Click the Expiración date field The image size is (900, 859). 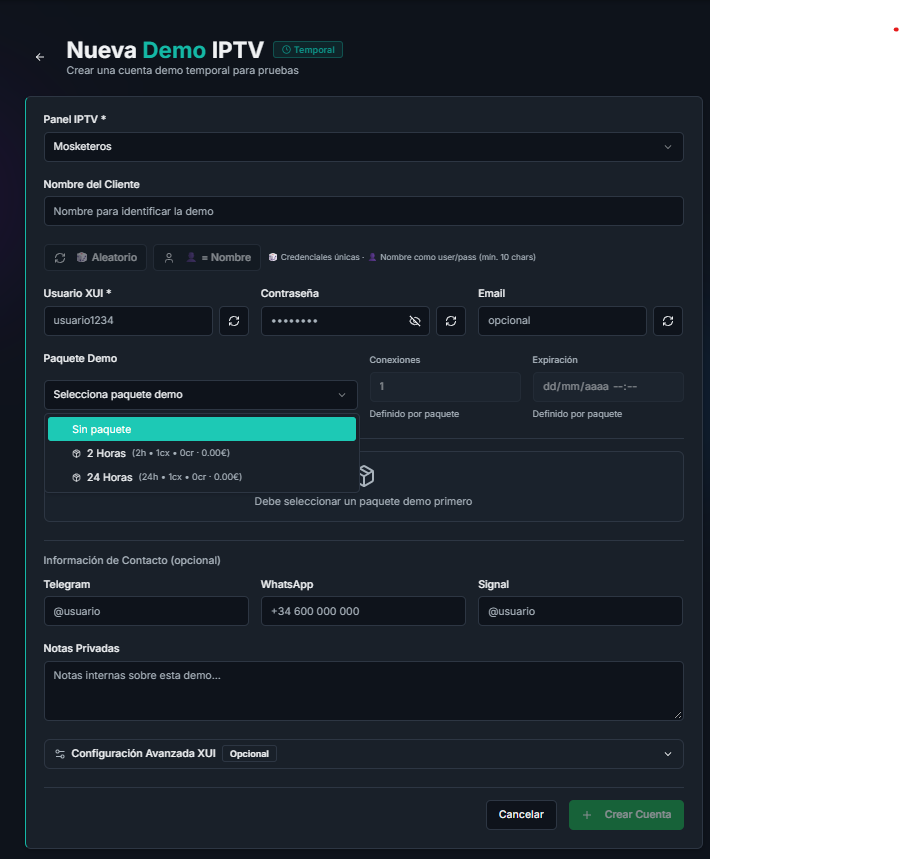(x=608, y=387)
